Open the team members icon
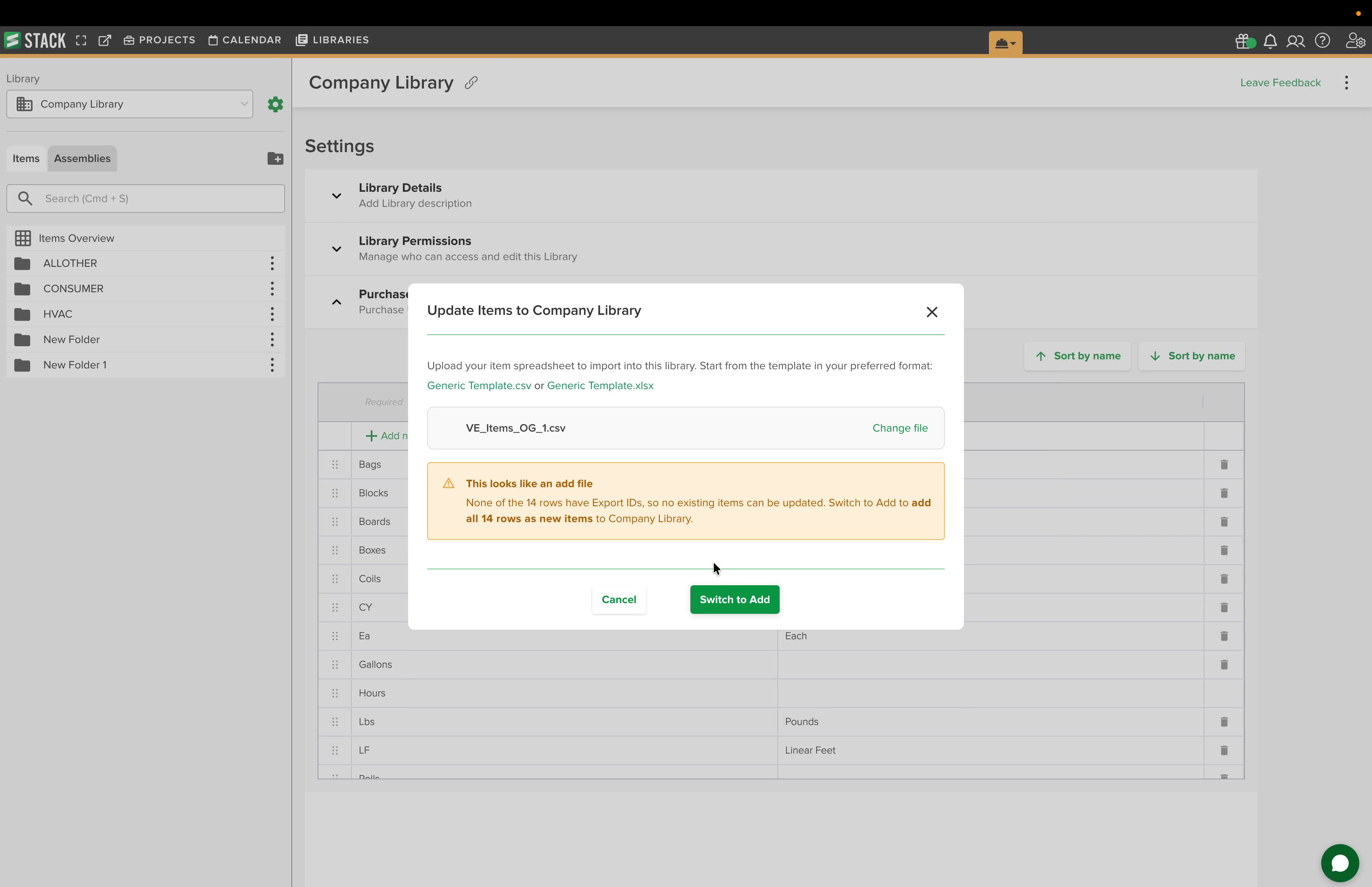Image resolution: width=1372 pixels, height=887 pixels. pyautogui.click(x=1295, y=41)
